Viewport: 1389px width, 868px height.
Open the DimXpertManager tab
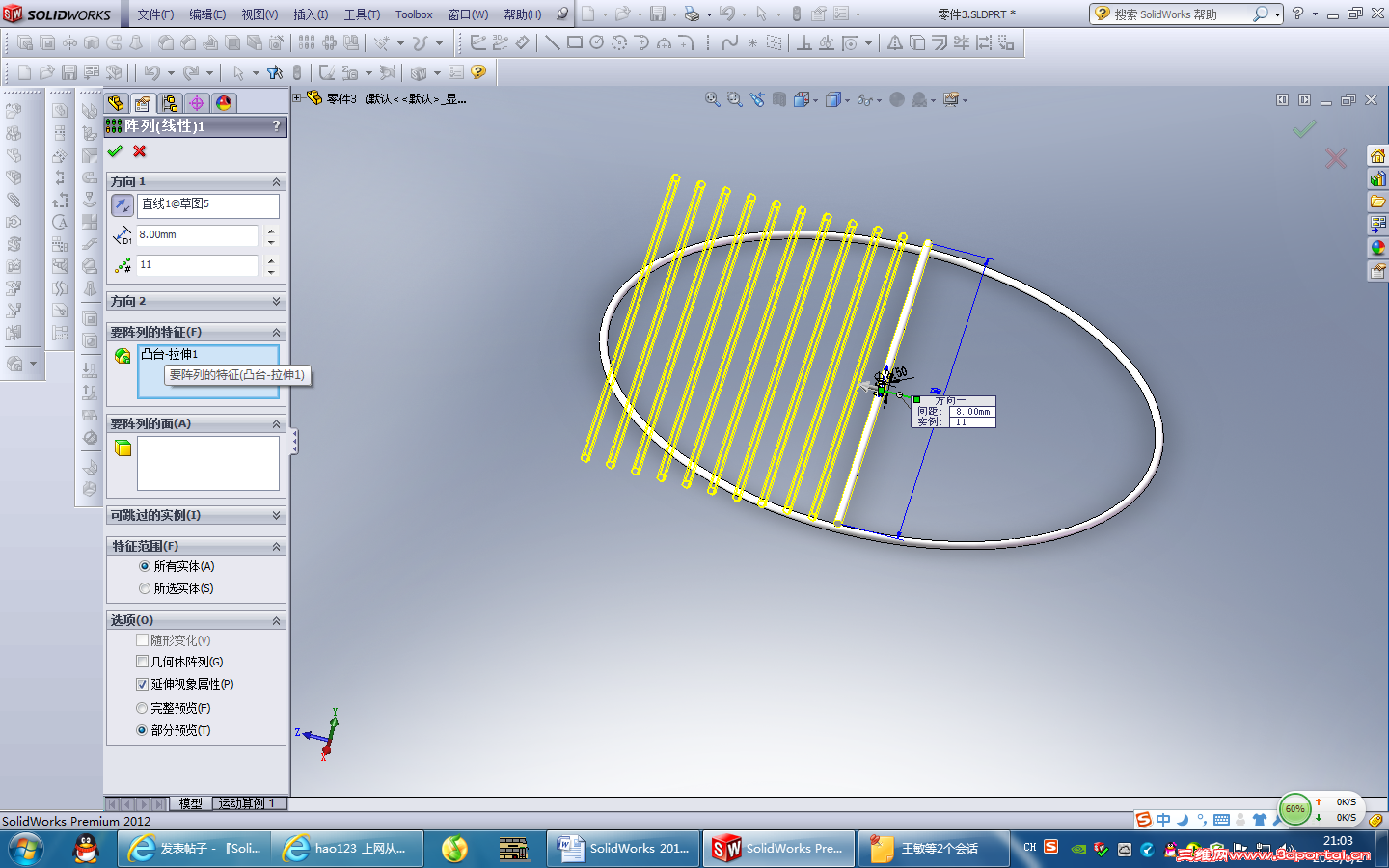[197, 103]
